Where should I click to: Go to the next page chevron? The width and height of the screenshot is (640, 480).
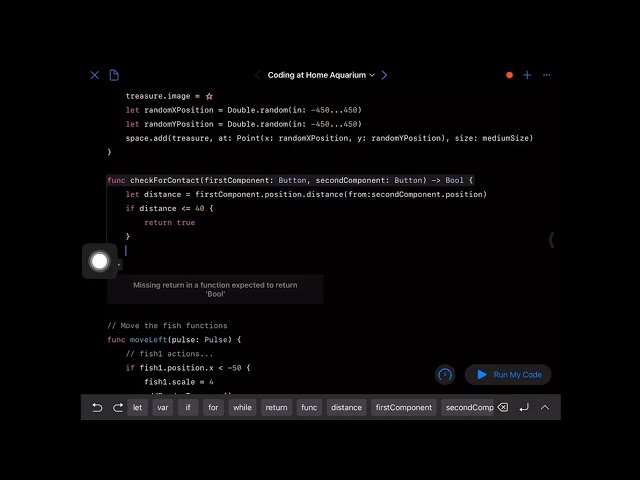(384, 75)
